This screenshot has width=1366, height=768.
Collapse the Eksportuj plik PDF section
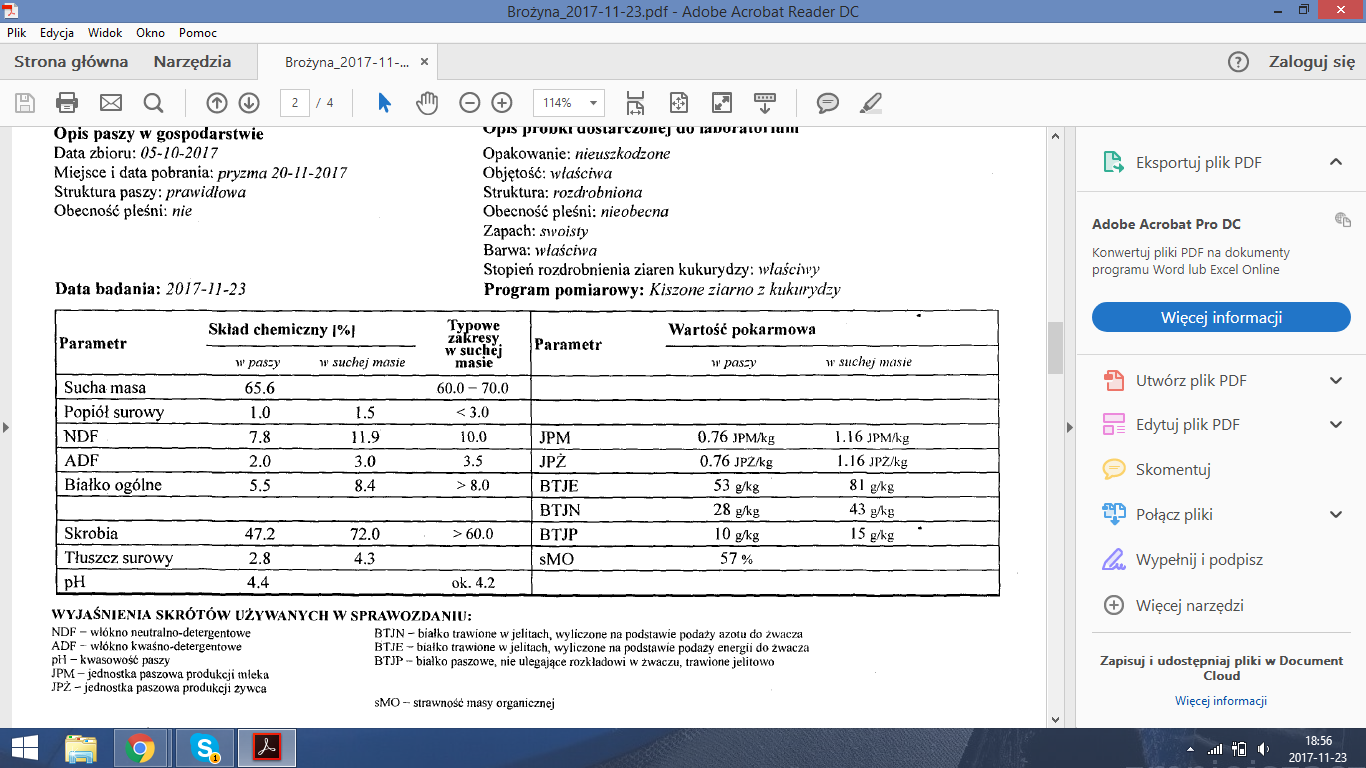point(1335,162)
